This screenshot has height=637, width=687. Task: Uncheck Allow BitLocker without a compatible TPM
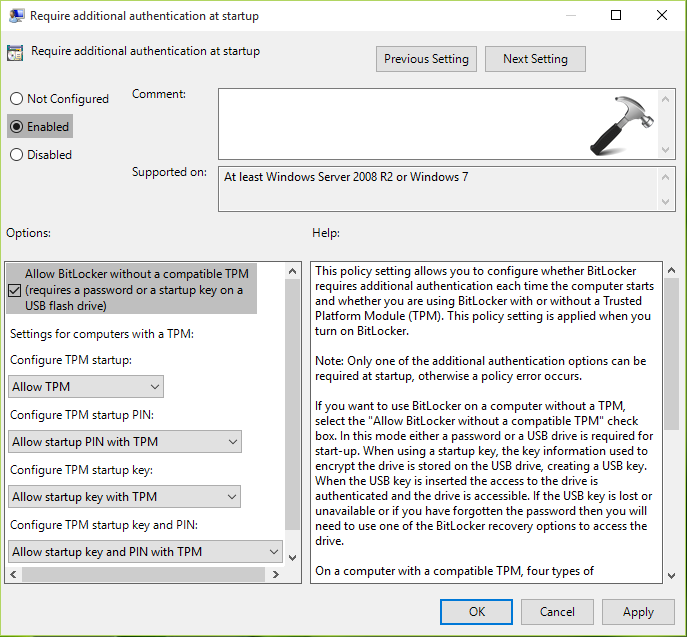click(x=14, y=290)
